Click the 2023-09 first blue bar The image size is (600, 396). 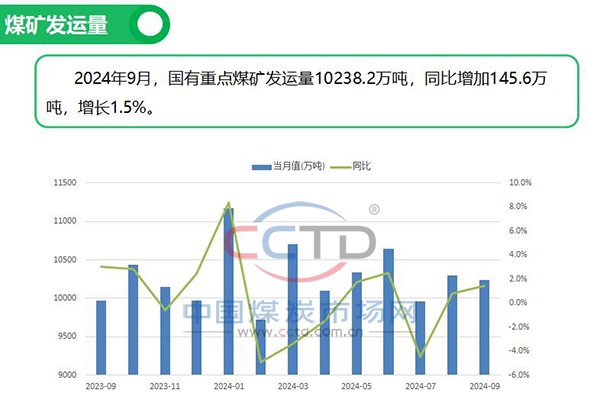click(x=101, y=337)
